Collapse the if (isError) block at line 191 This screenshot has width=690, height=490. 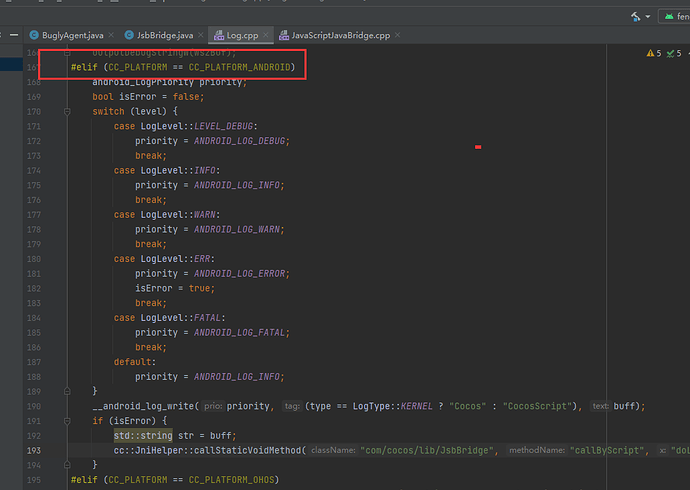click(67, 421)
